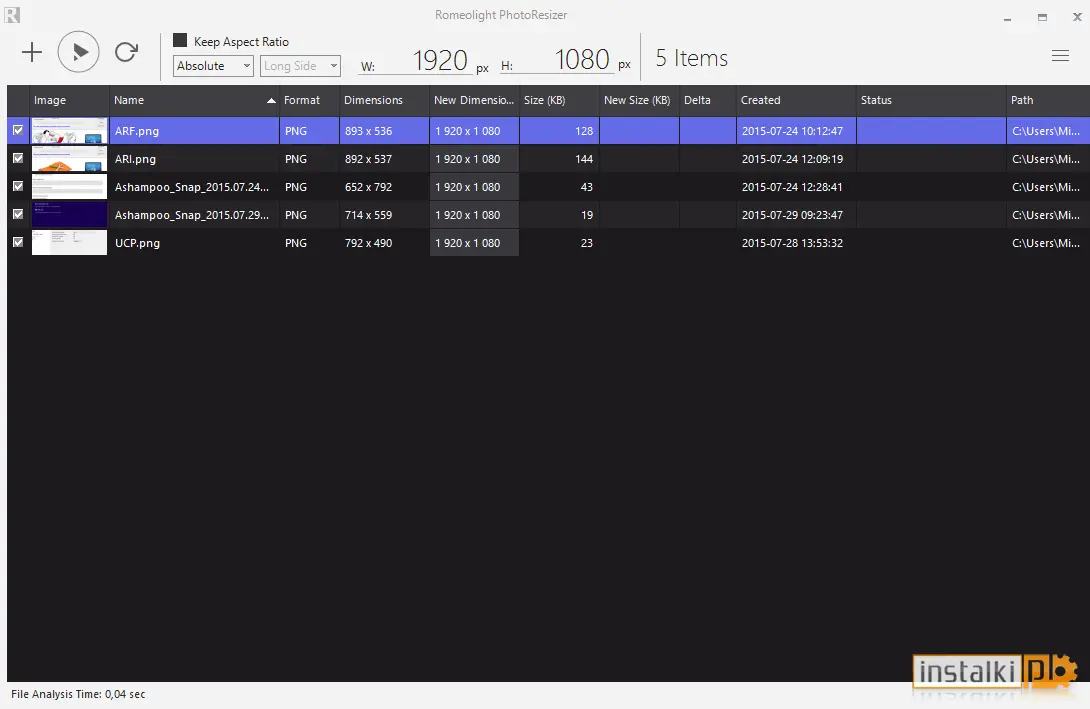
Task: Uncheck the ARI.png row checkbox
Action: (18, 158)
